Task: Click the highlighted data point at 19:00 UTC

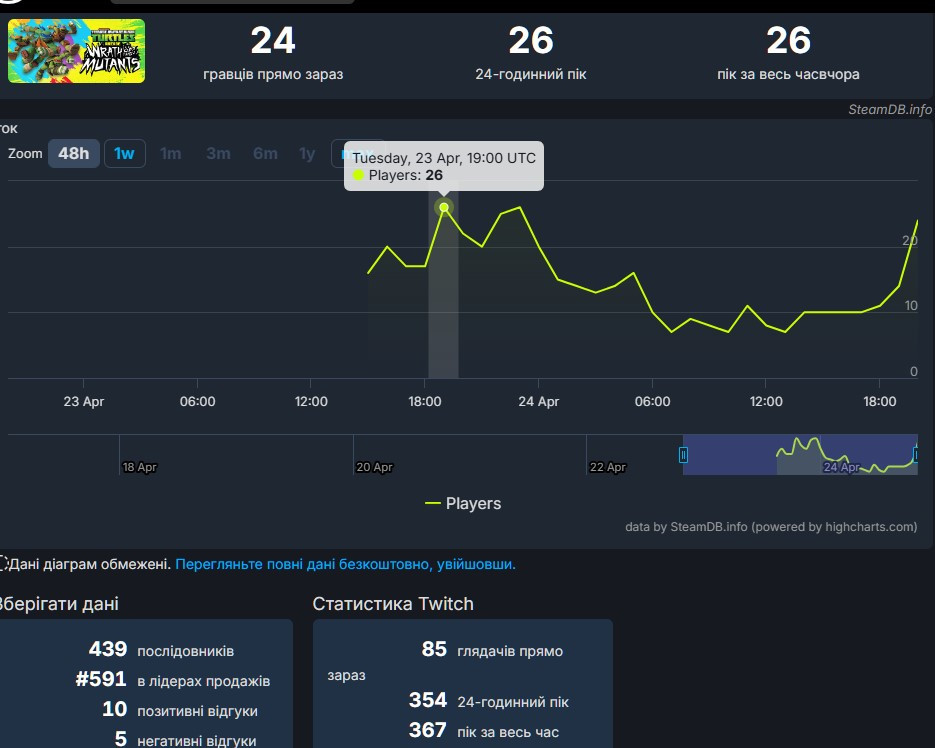Action: 444,207
